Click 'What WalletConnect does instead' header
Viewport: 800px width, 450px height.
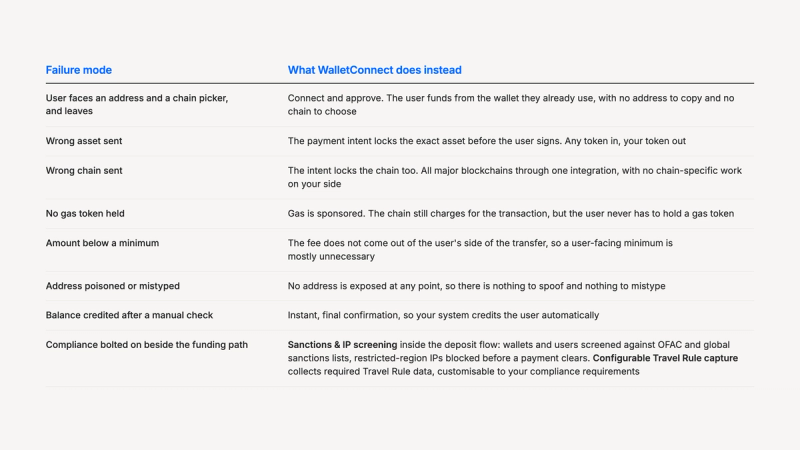(374, 70)
